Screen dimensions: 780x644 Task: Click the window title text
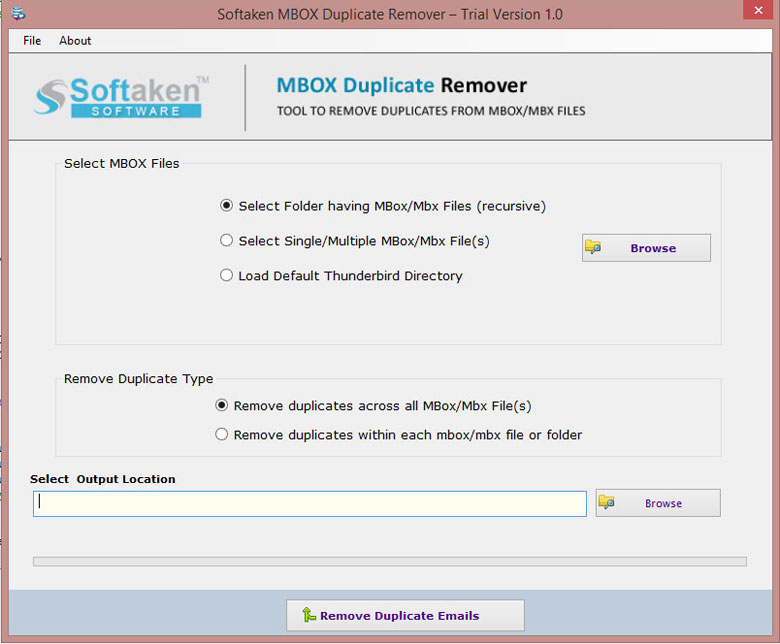390,14
